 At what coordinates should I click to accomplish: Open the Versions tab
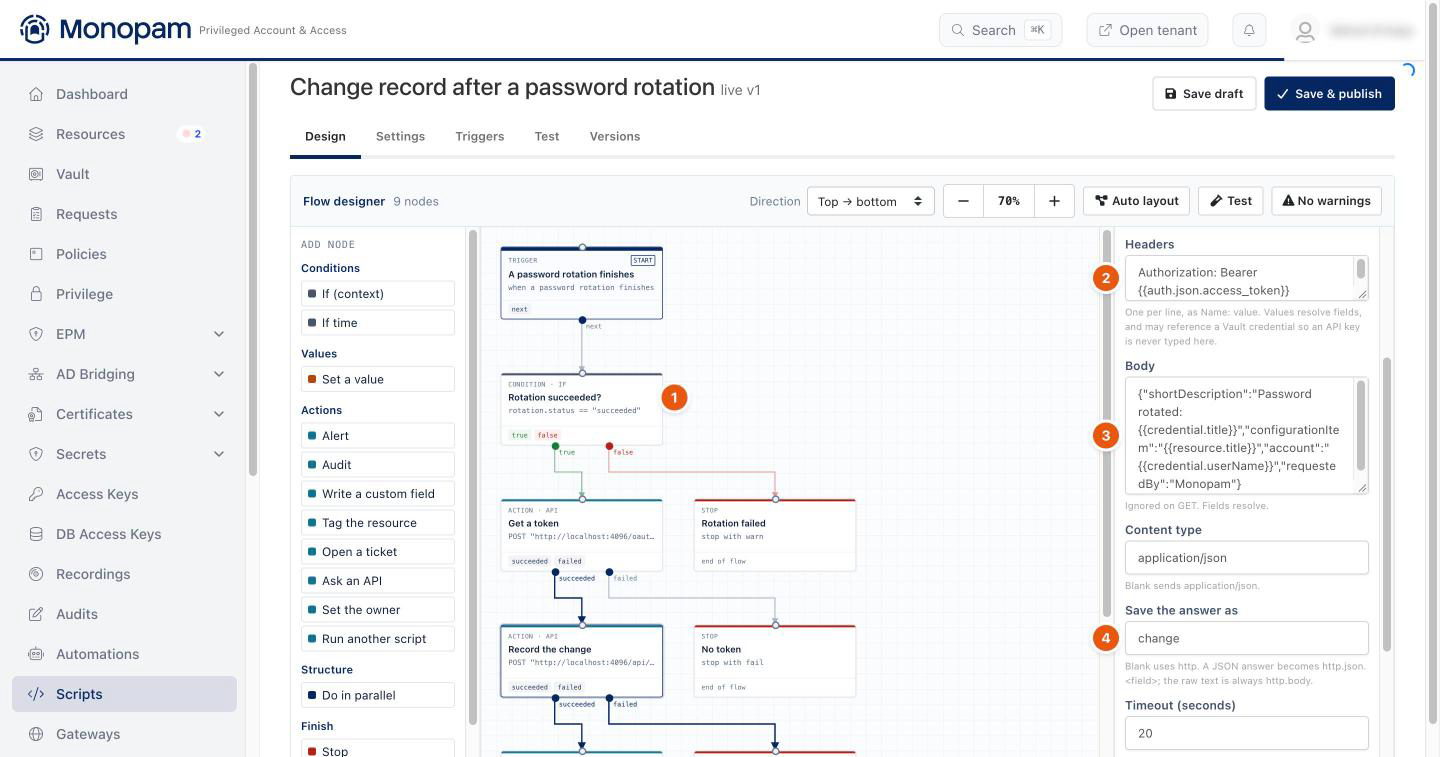pyautogui.click(x=615, y=136)
